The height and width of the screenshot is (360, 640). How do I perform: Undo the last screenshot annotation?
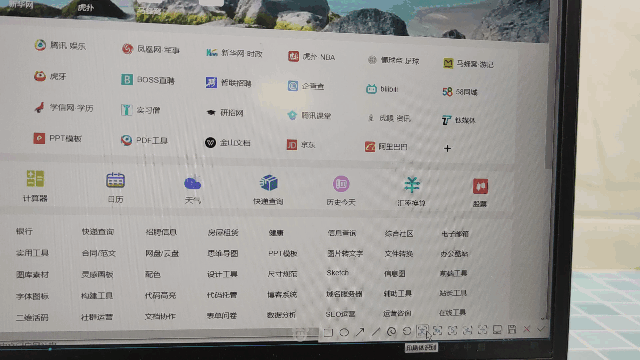[407, 331]
